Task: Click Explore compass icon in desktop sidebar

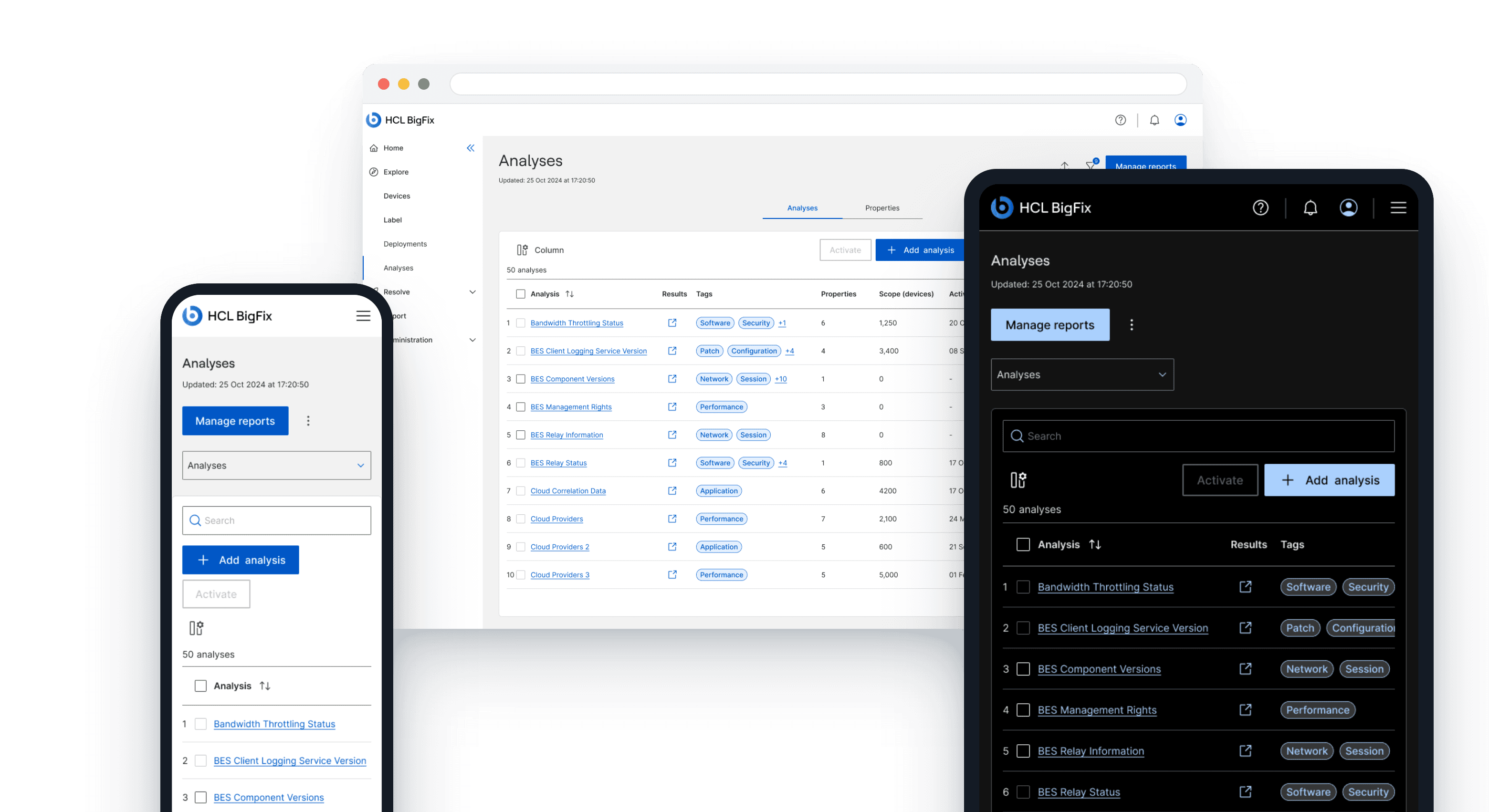Action: pos(374,172)
